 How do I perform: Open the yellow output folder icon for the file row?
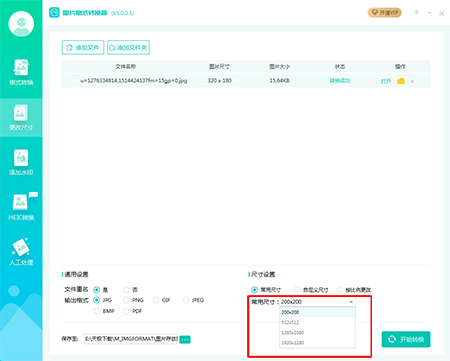(x=401, y=81)
